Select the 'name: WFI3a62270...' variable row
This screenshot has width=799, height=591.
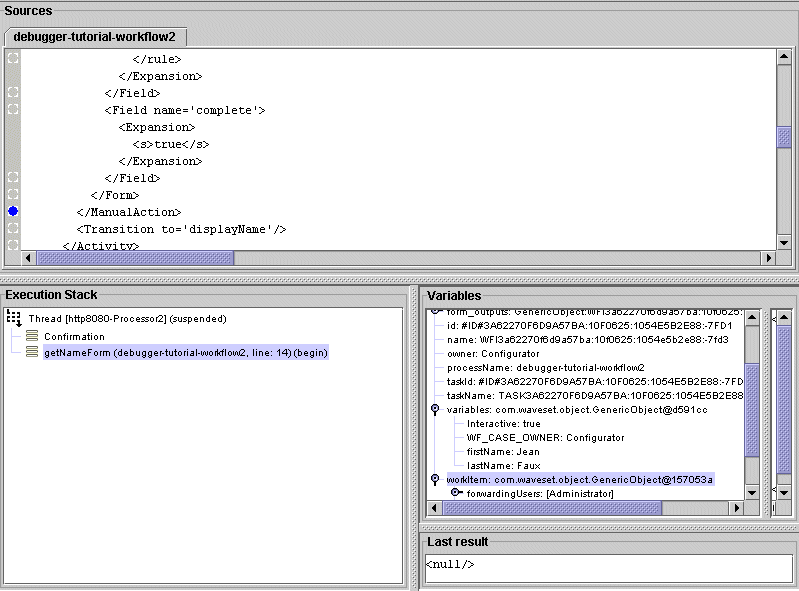point(588,340)
